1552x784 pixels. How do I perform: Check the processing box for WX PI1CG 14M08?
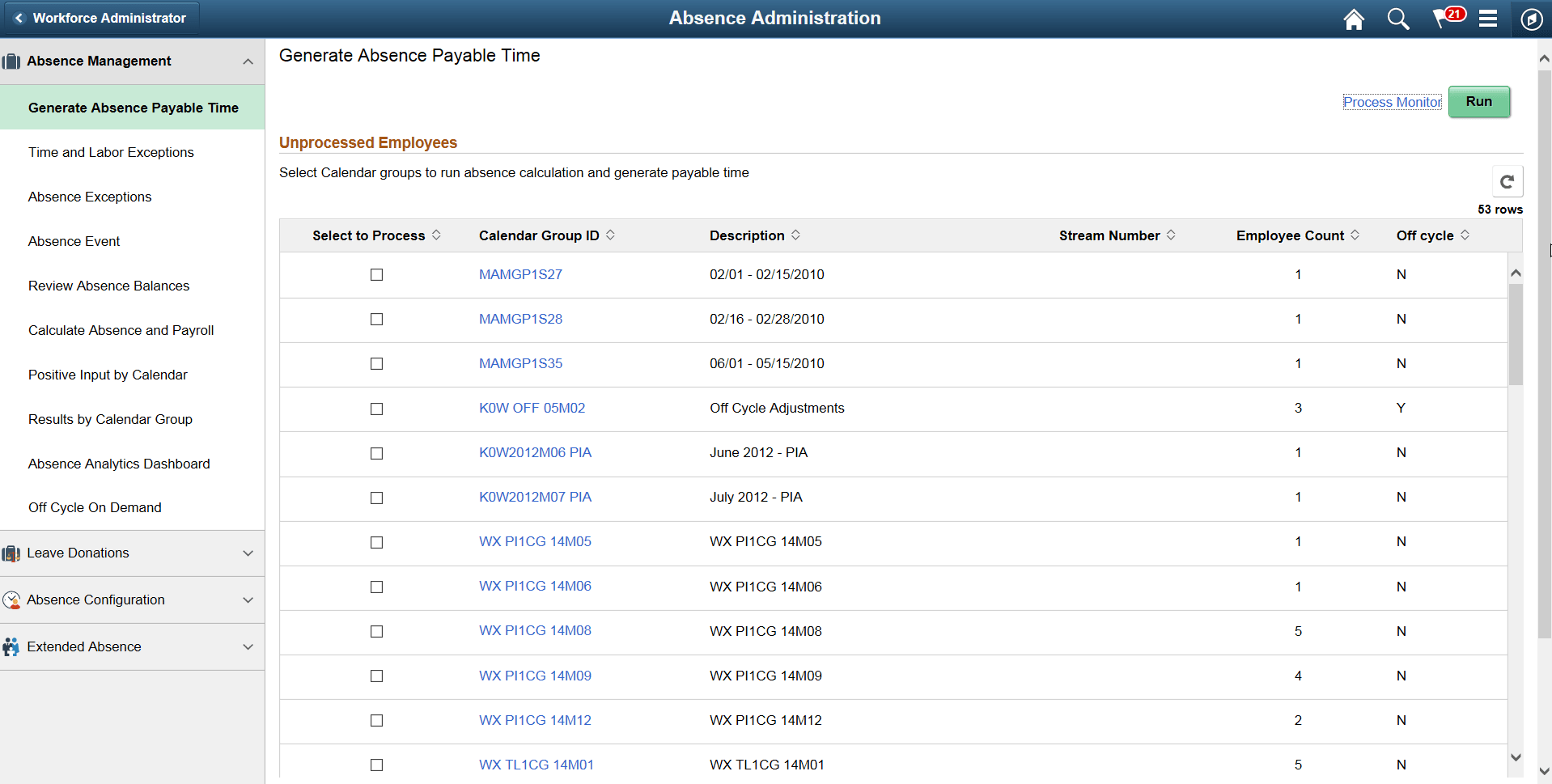376,632
